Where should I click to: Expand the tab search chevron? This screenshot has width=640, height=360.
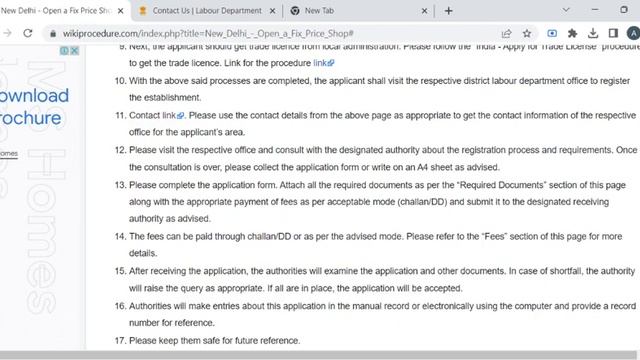click(x=566, y=10)
